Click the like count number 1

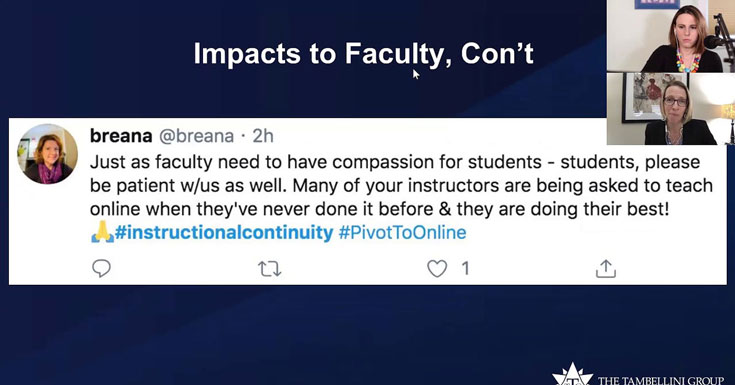pos(465,269)
